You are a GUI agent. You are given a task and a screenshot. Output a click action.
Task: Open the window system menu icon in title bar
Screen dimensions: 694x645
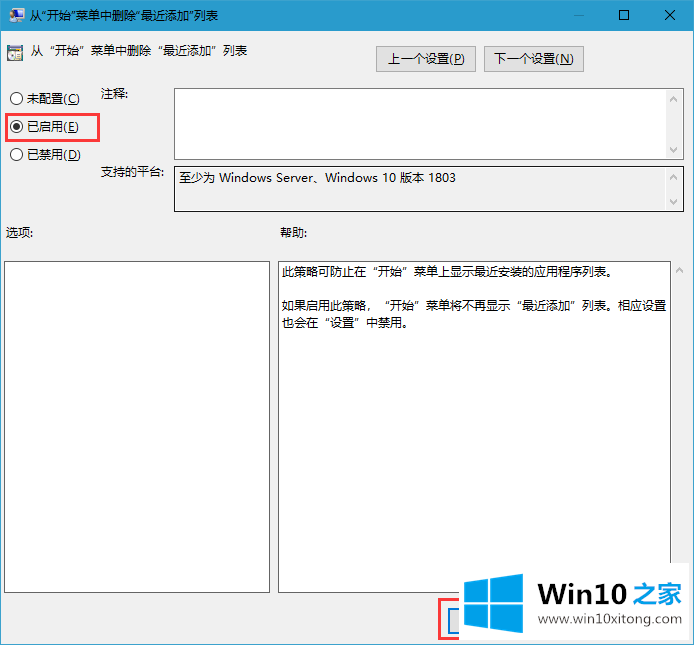coord(15,16)
